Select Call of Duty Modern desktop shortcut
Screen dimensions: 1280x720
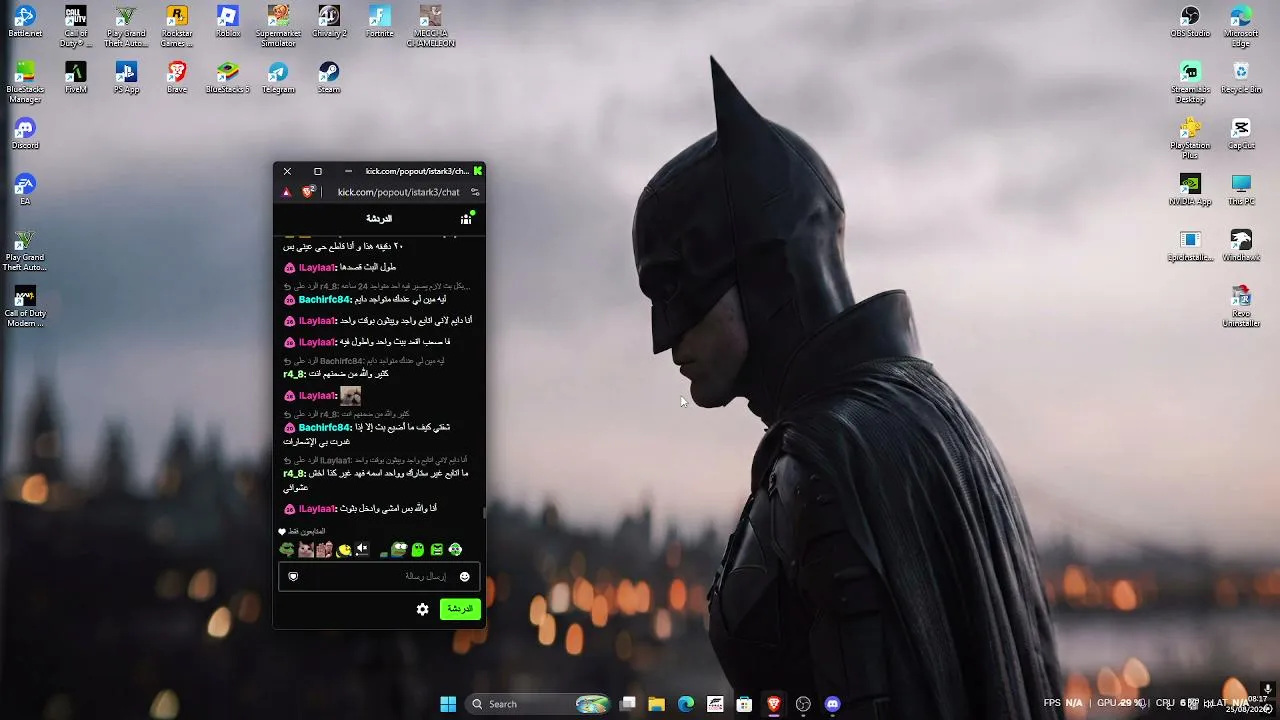click(25, 307)
